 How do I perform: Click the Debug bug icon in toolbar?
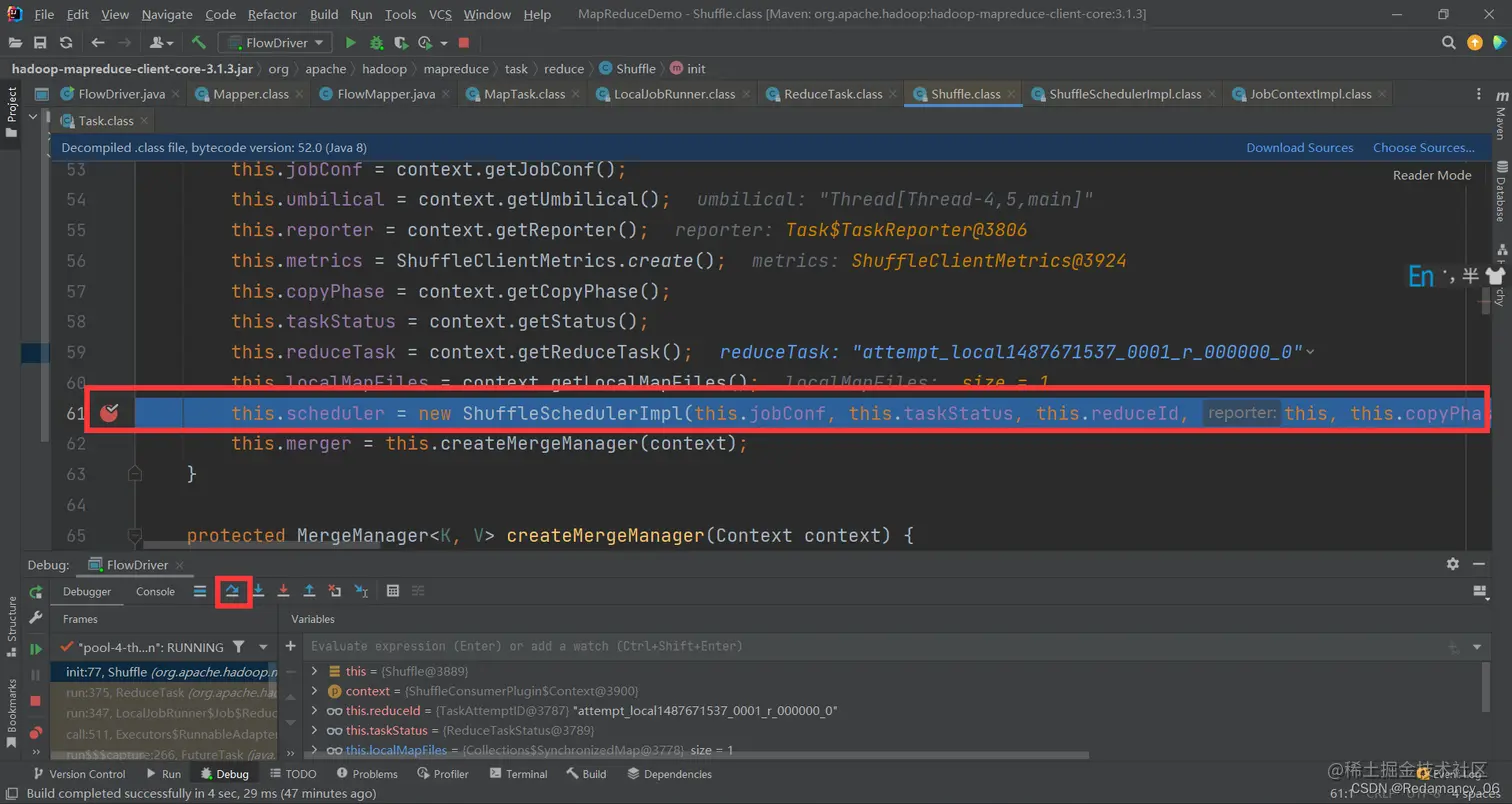point(376,42)
